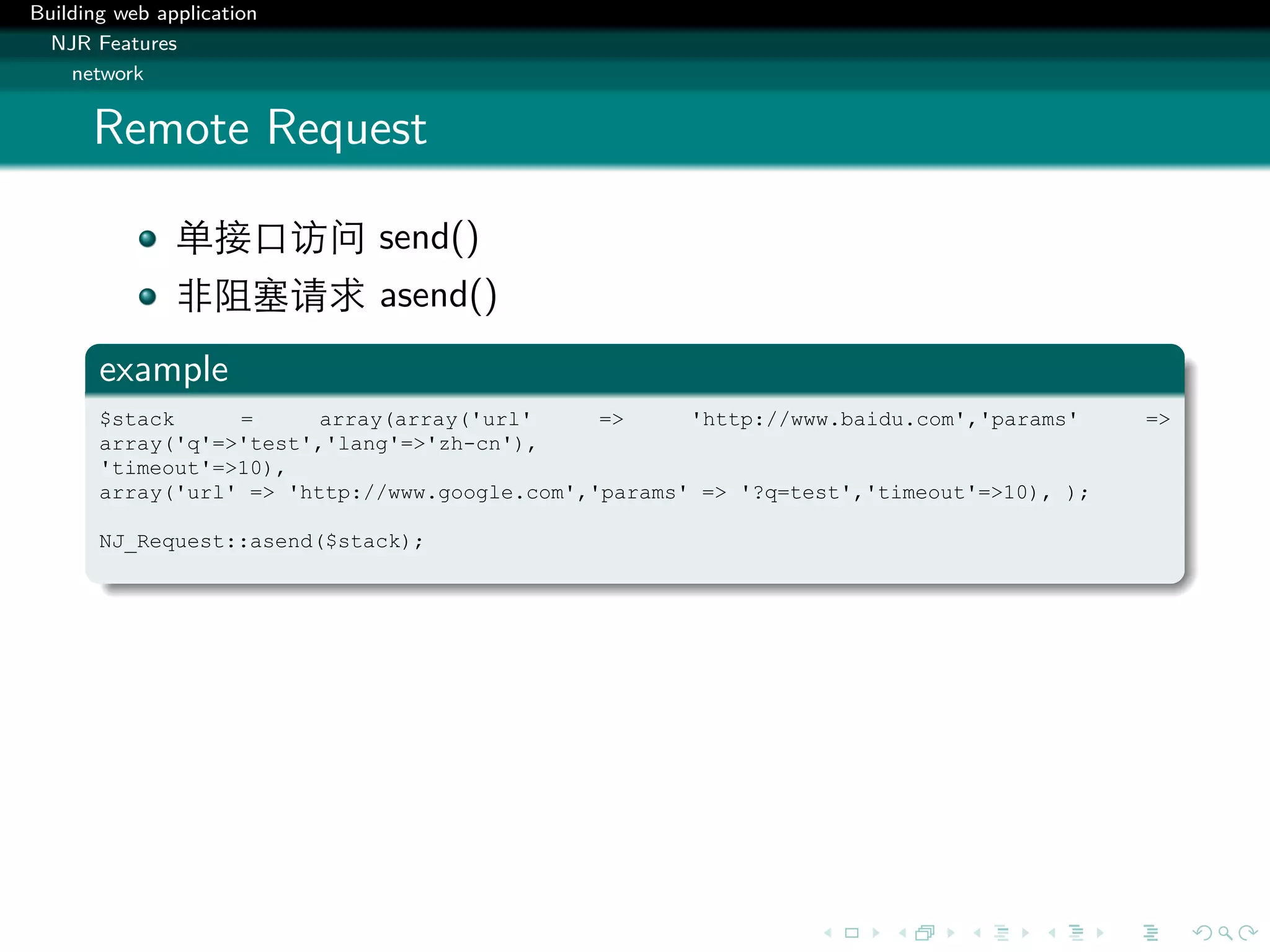1270x952 pixels.
Task: Go to the next frame arrow
Action: [951, 933]
